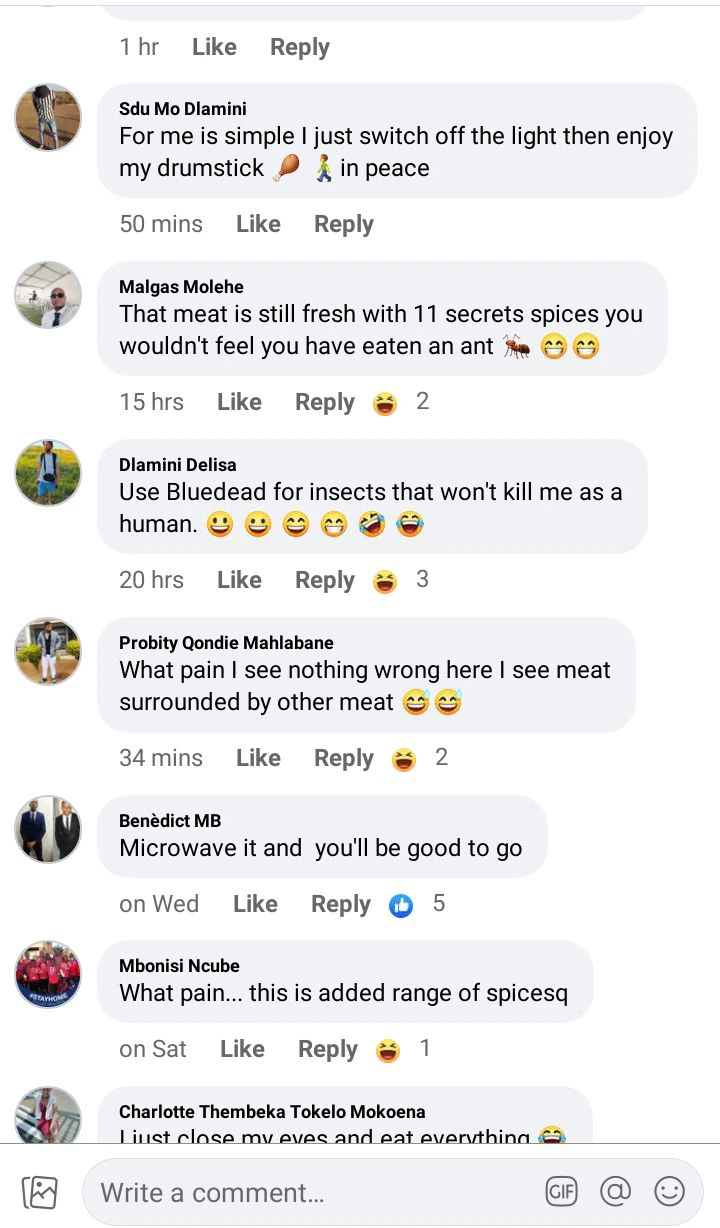This screenshot has width=720, height=1228.
Task: Open Charlotte Thembeka Tokelo Mokoena's profile name
Action: 272,1111
